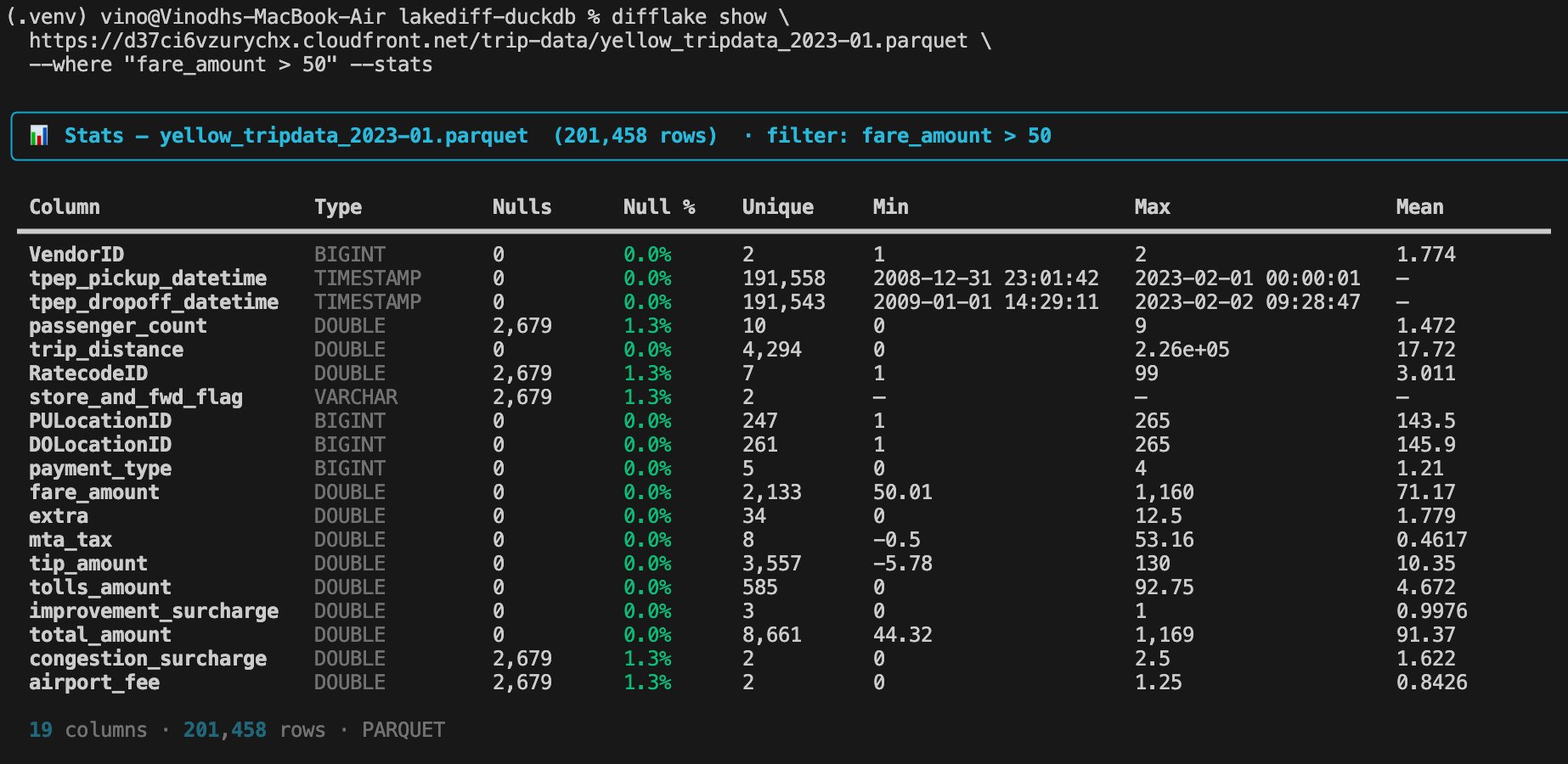The width and height of the screenshot is (1568, 764).
Task: Click the Mean column header
Action: click(x=1419, y=207)
